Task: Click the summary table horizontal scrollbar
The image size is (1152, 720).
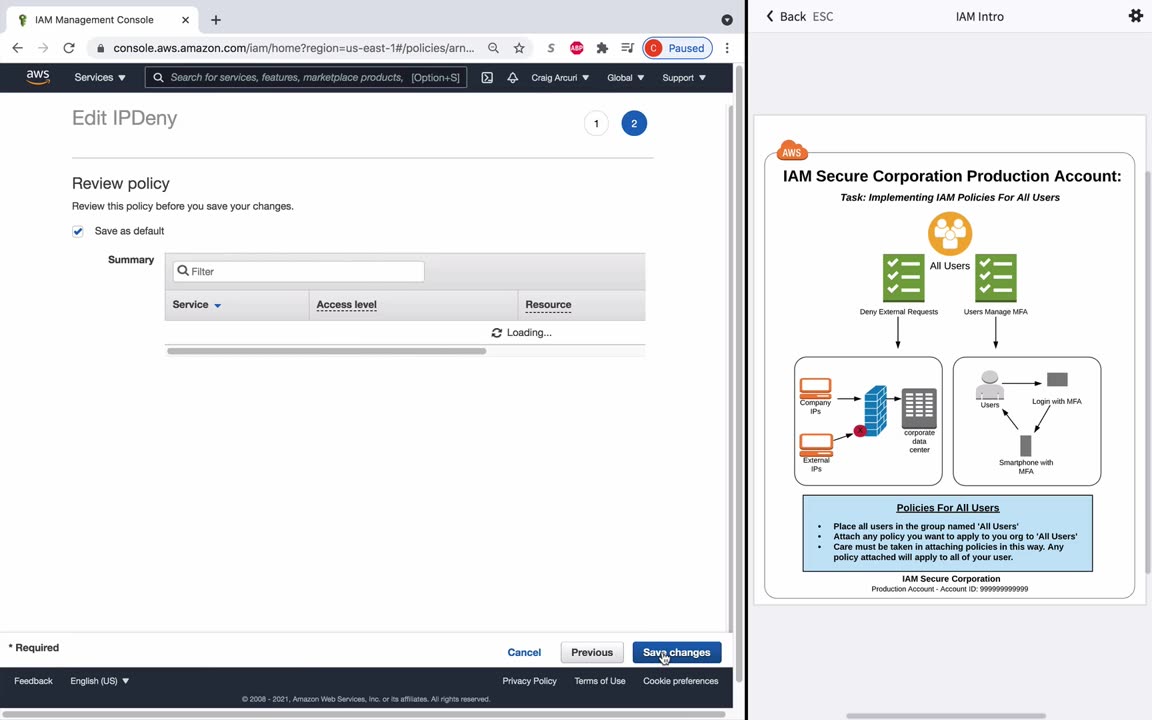Action: click(x=326, y=351)
